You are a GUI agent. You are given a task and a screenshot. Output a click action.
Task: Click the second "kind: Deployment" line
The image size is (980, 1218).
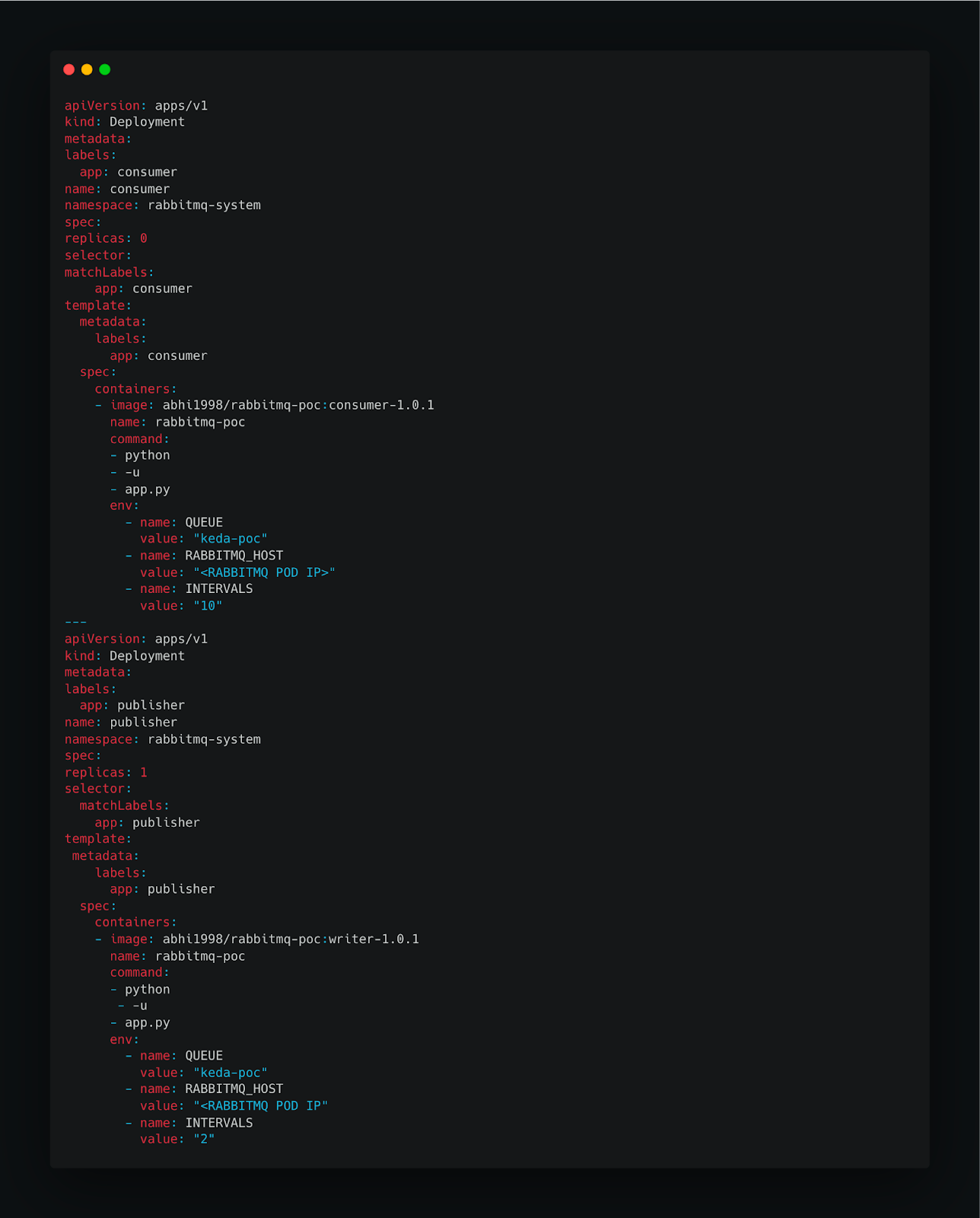pyautogui.click(x=125, y=655)
